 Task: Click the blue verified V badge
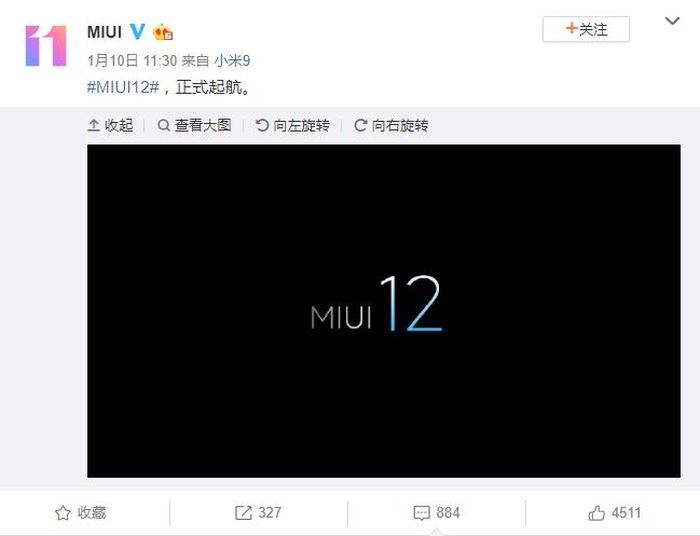[x=138, y=31]
